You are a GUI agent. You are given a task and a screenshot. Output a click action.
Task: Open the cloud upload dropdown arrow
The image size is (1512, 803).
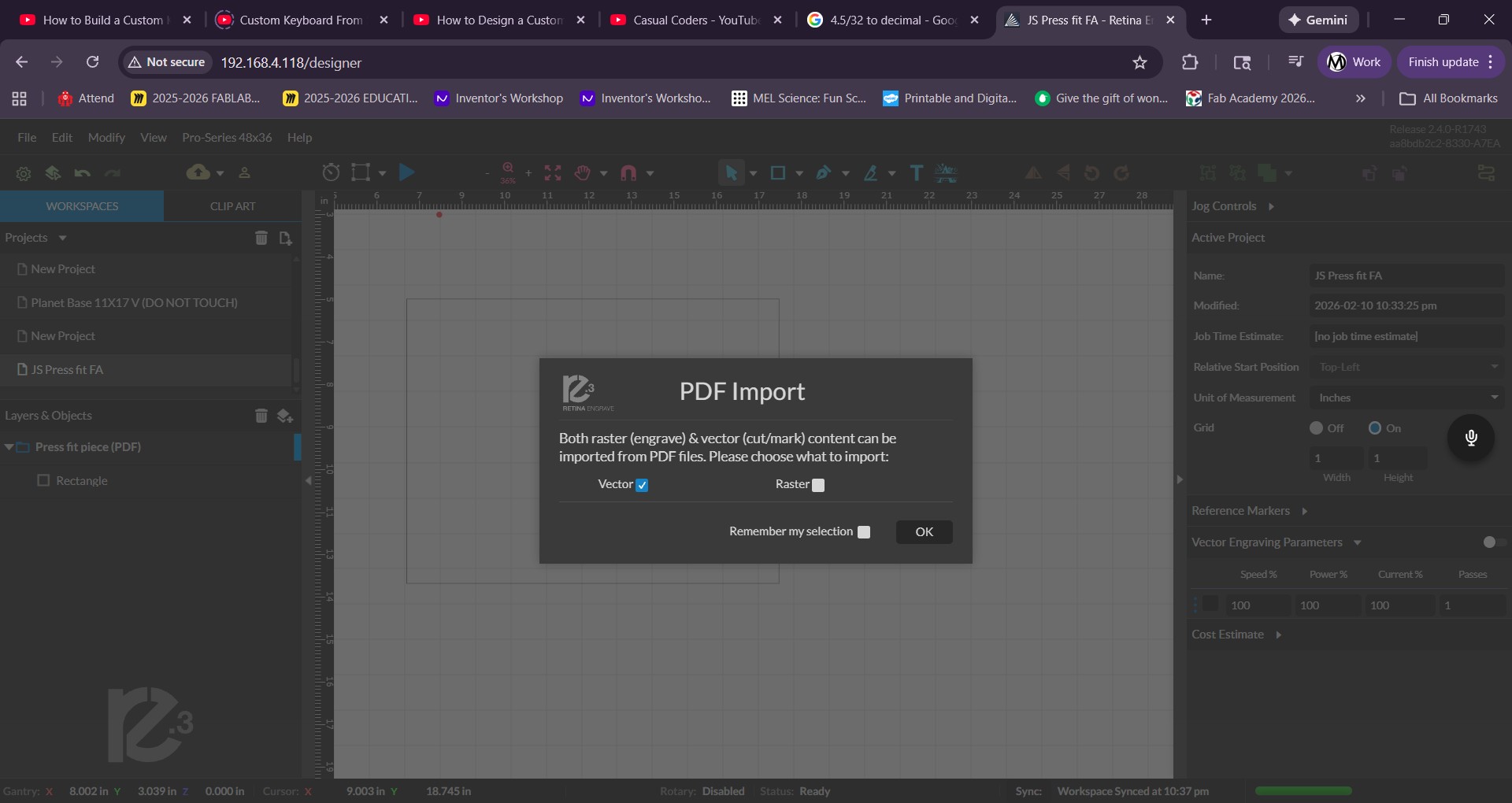220,173
